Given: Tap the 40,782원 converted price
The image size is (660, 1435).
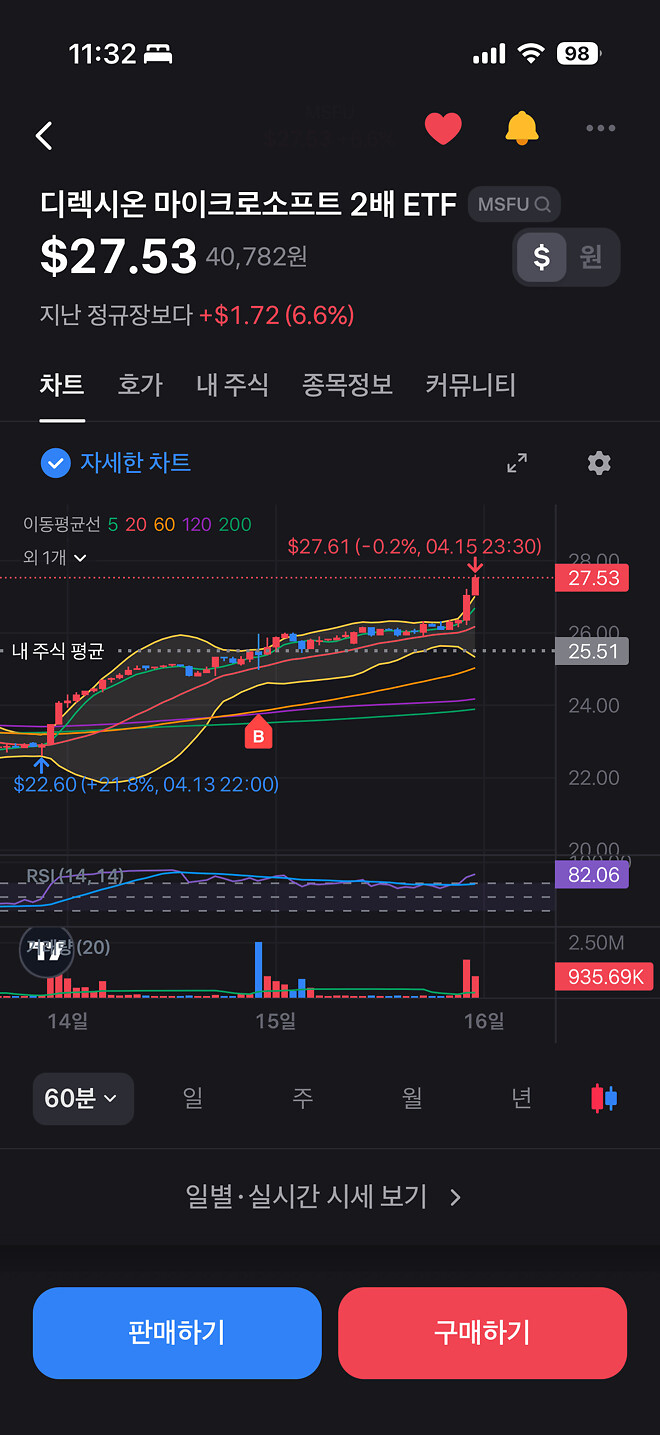Looking at the screenshot, I should (256, 258).
